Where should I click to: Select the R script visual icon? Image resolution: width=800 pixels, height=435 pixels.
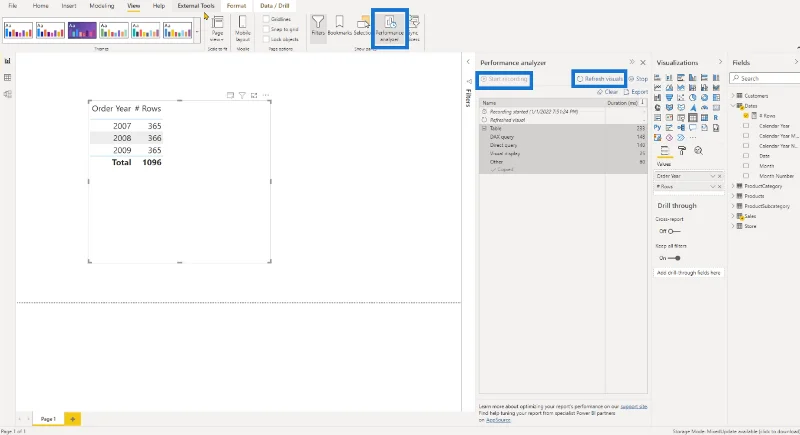pyautogui.click(x=716, y=118)
